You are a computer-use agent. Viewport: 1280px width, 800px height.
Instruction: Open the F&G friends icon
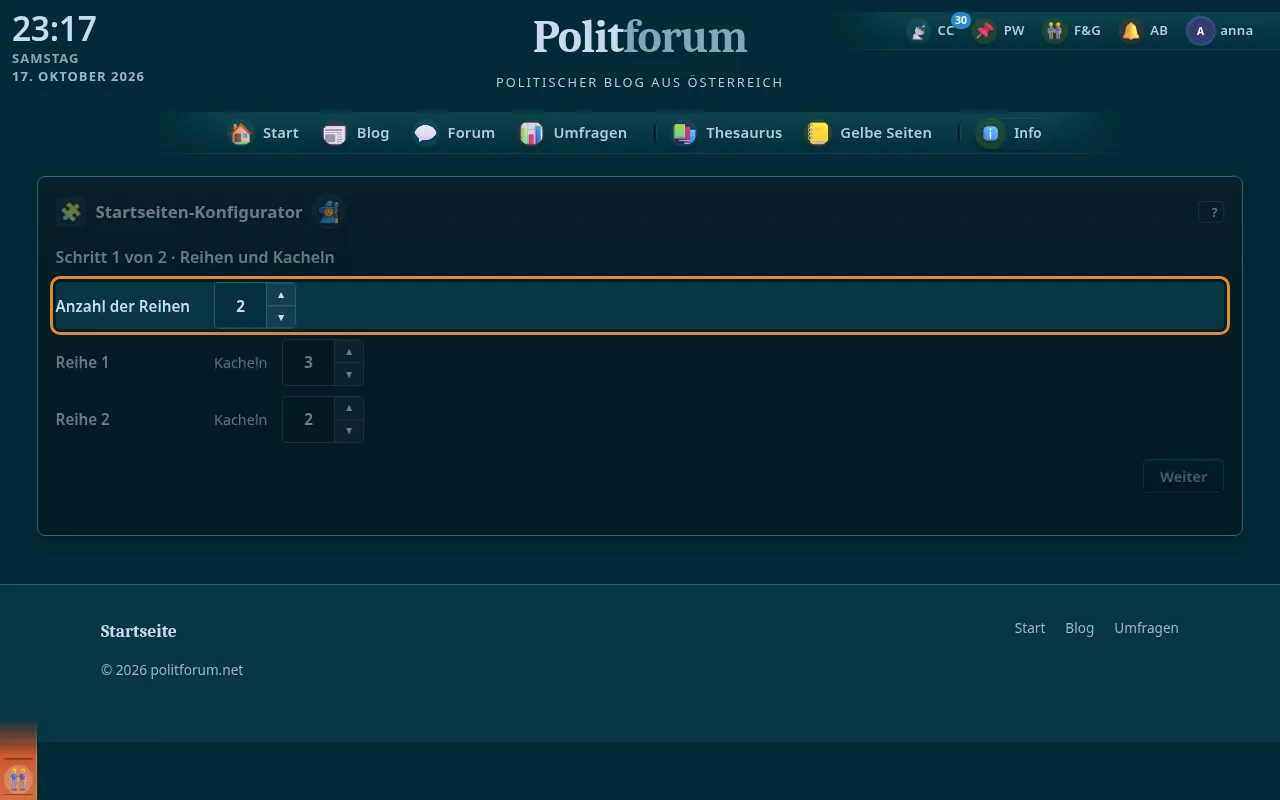(x=1055, y=31)
